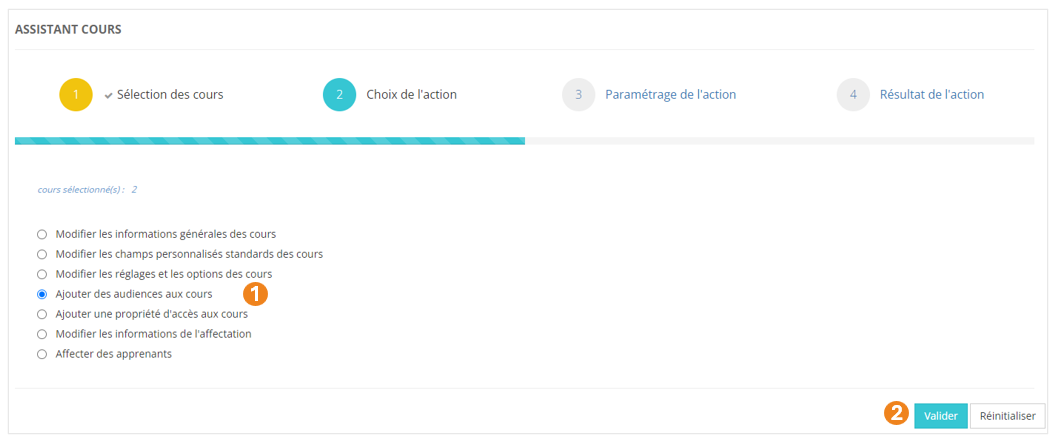Select the Affecter des apprenants option

[42, 354]
